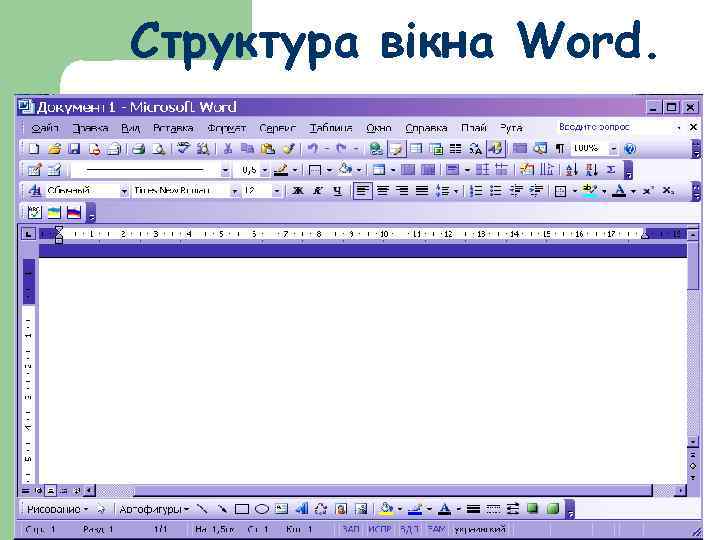Click the vertical scrollbar down arrow
The width and height of the screenshot is (720, 540).
[693, 442]
